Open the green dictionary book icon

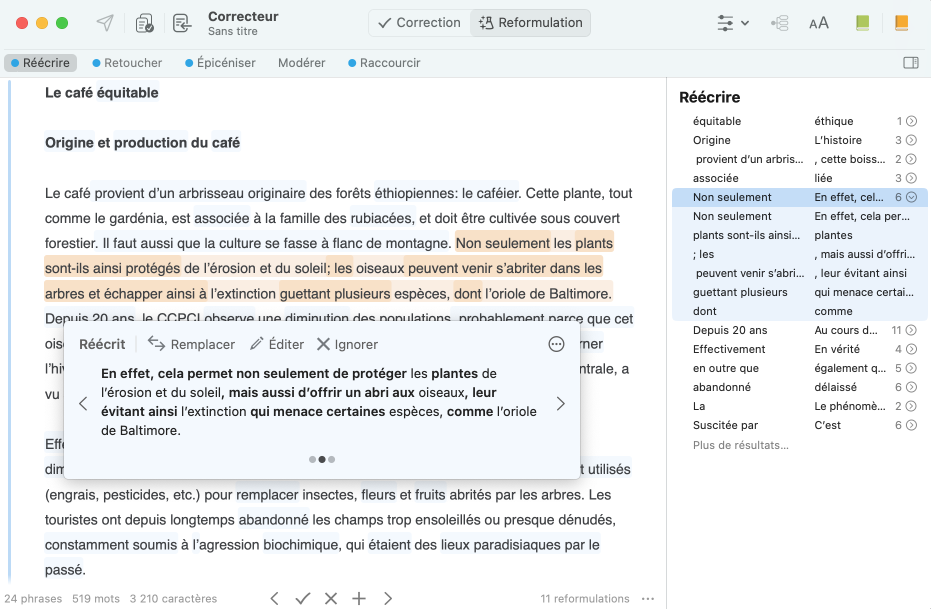[862, 23]
